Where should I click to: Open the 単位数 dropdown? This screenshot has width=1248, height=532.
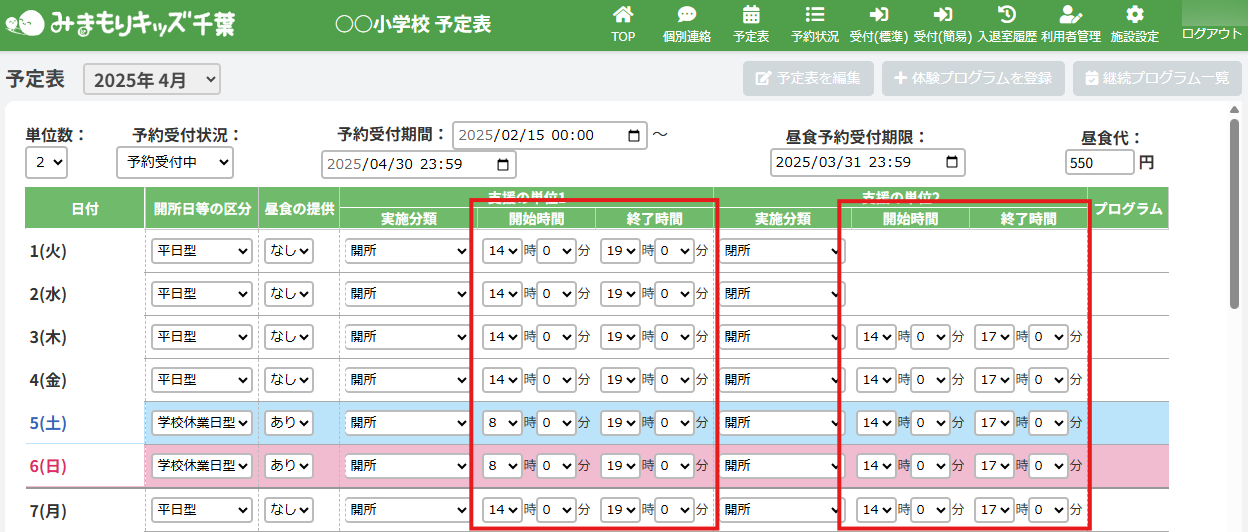click(46, 162)
